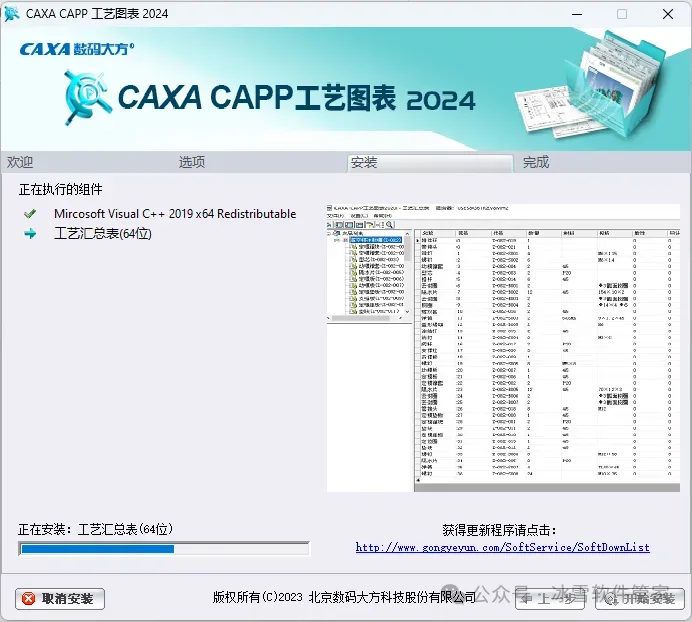Click the 工艺汇总表 preview screenshot thumbnail
The width and height of the screenshot is (692, 622).
[x=503, y=348]
